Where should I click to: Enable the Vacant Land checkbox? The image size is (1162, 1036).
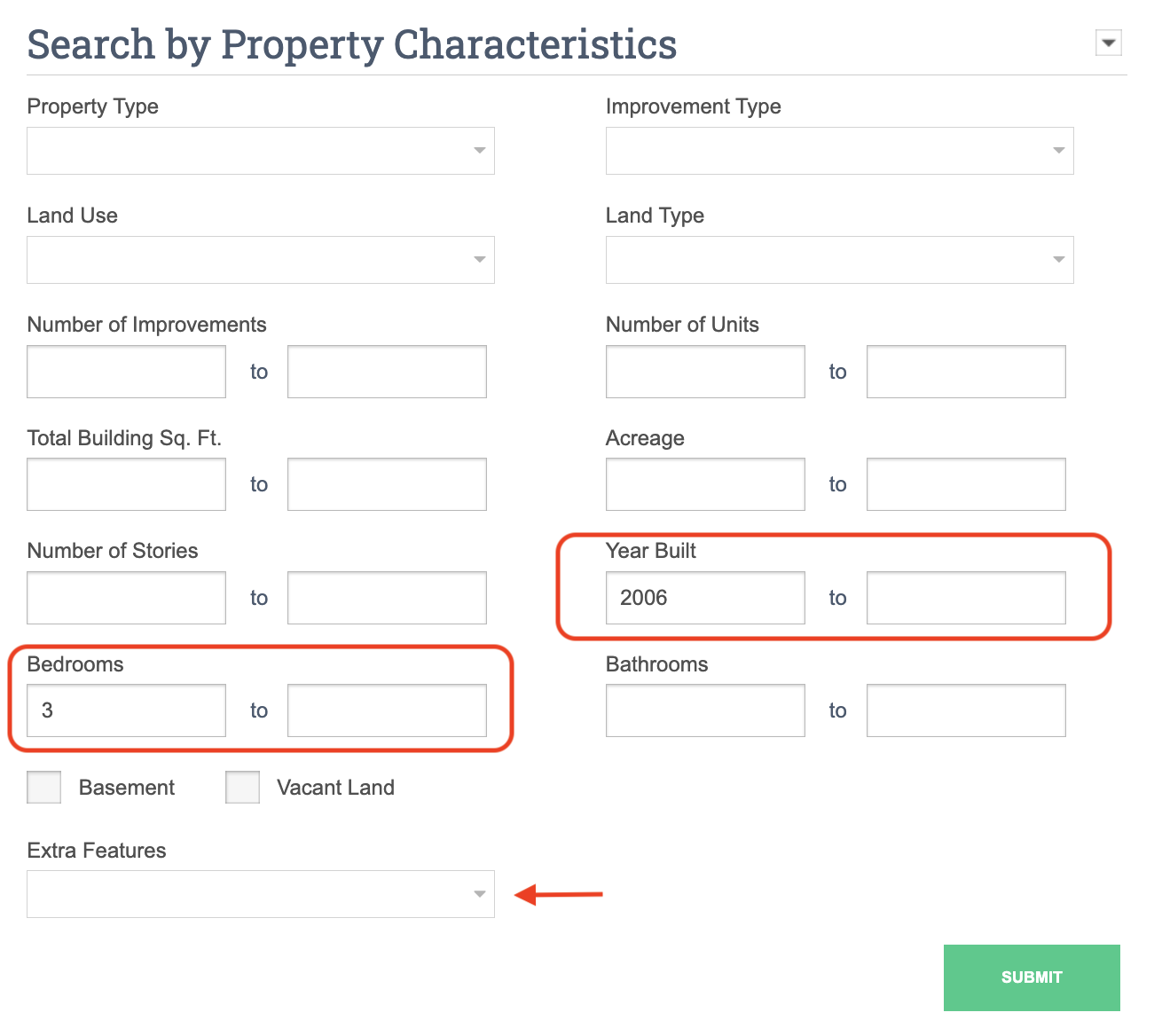242,788
